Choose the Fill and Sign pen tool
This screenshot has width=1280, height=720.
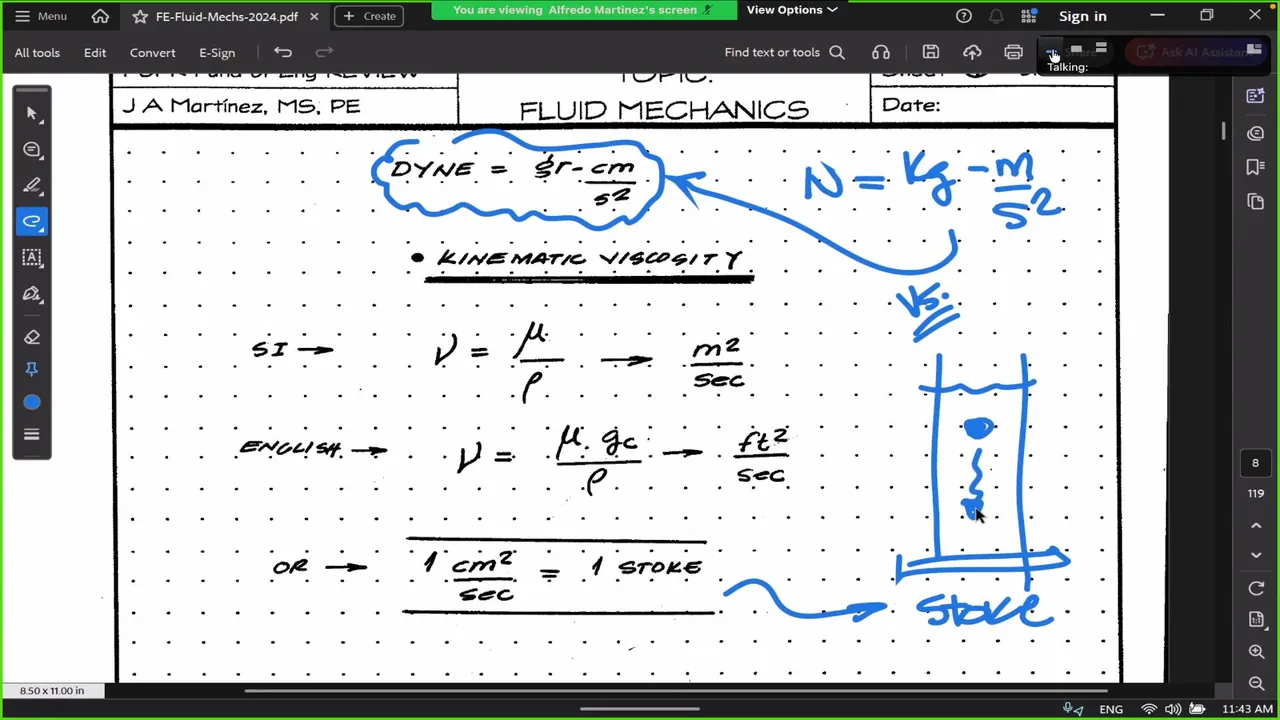[x=32, y=294]
